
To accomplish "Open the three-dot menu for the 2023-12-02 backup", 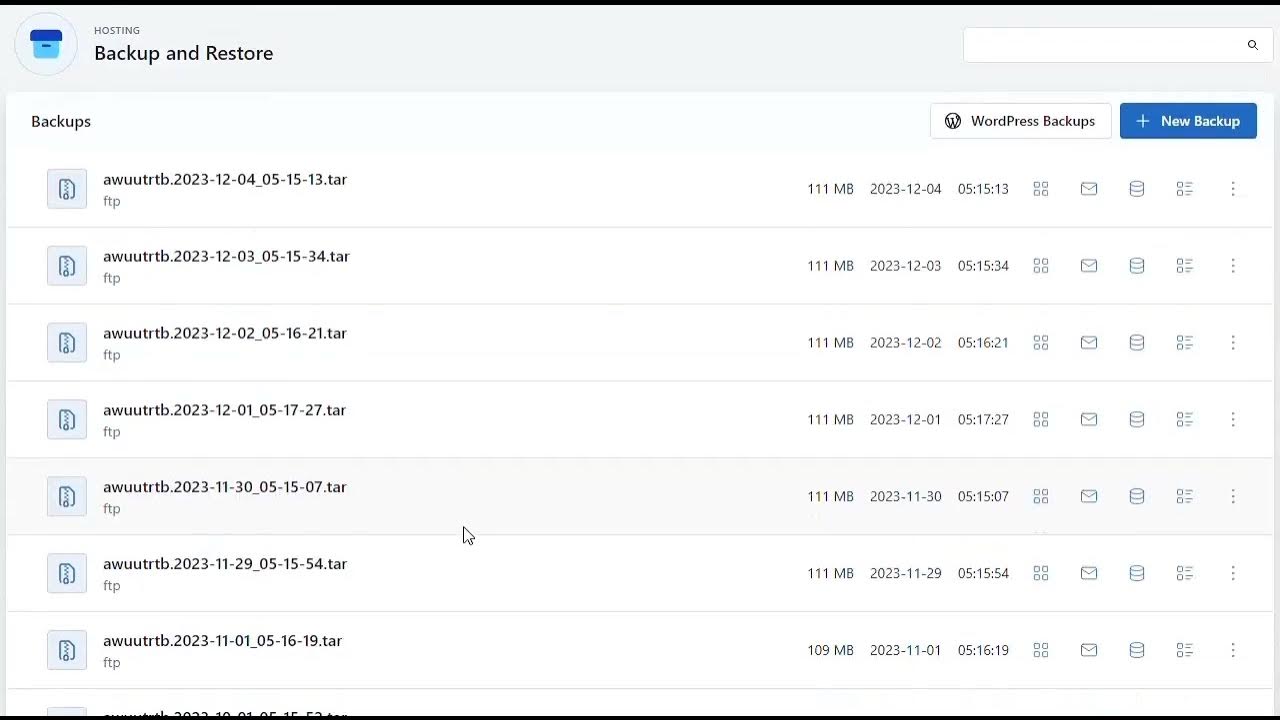I will point(1233,343).
